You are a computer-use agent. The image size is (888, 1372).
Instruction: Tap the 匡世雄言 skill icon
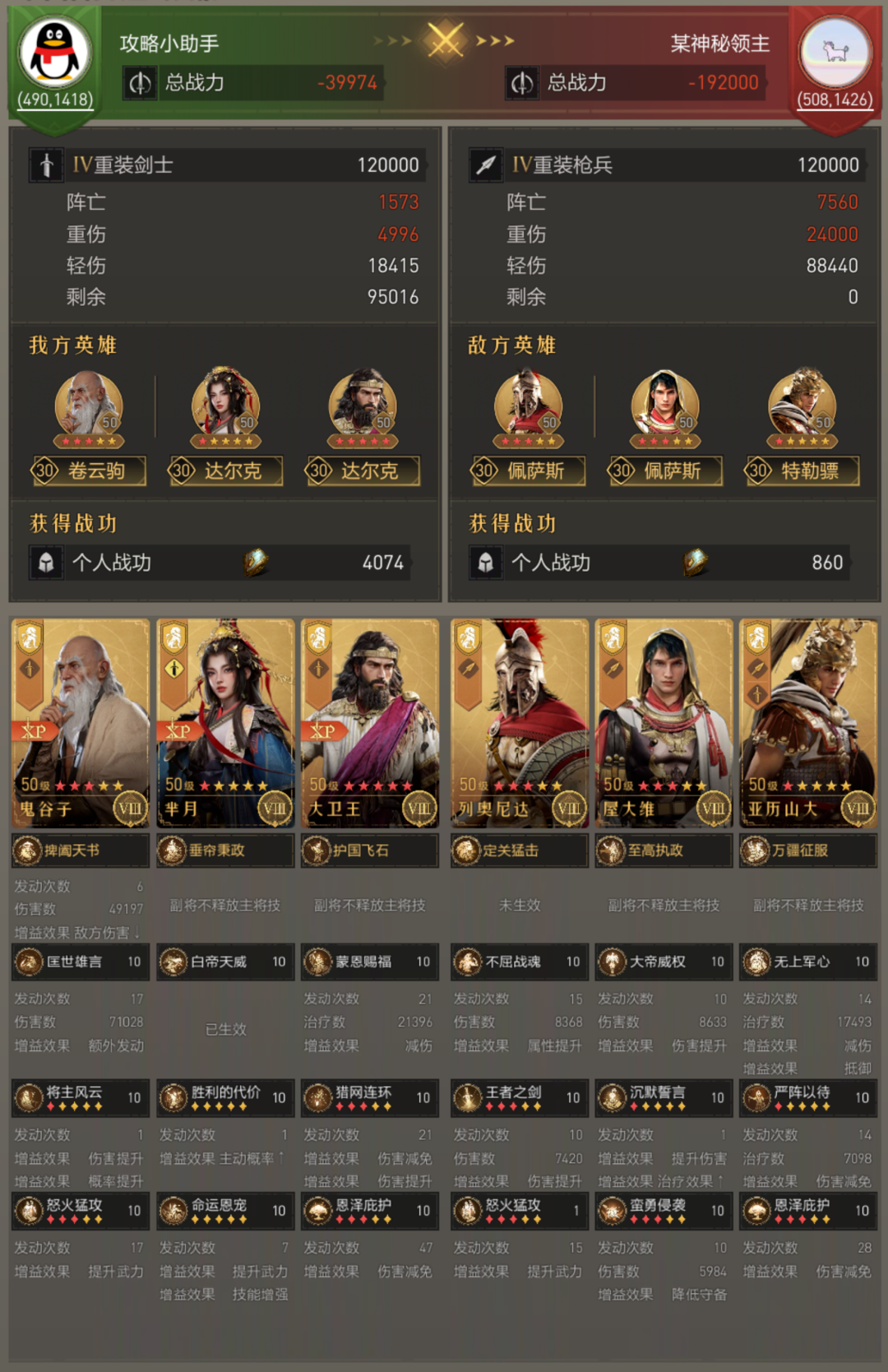coord(30,962)
